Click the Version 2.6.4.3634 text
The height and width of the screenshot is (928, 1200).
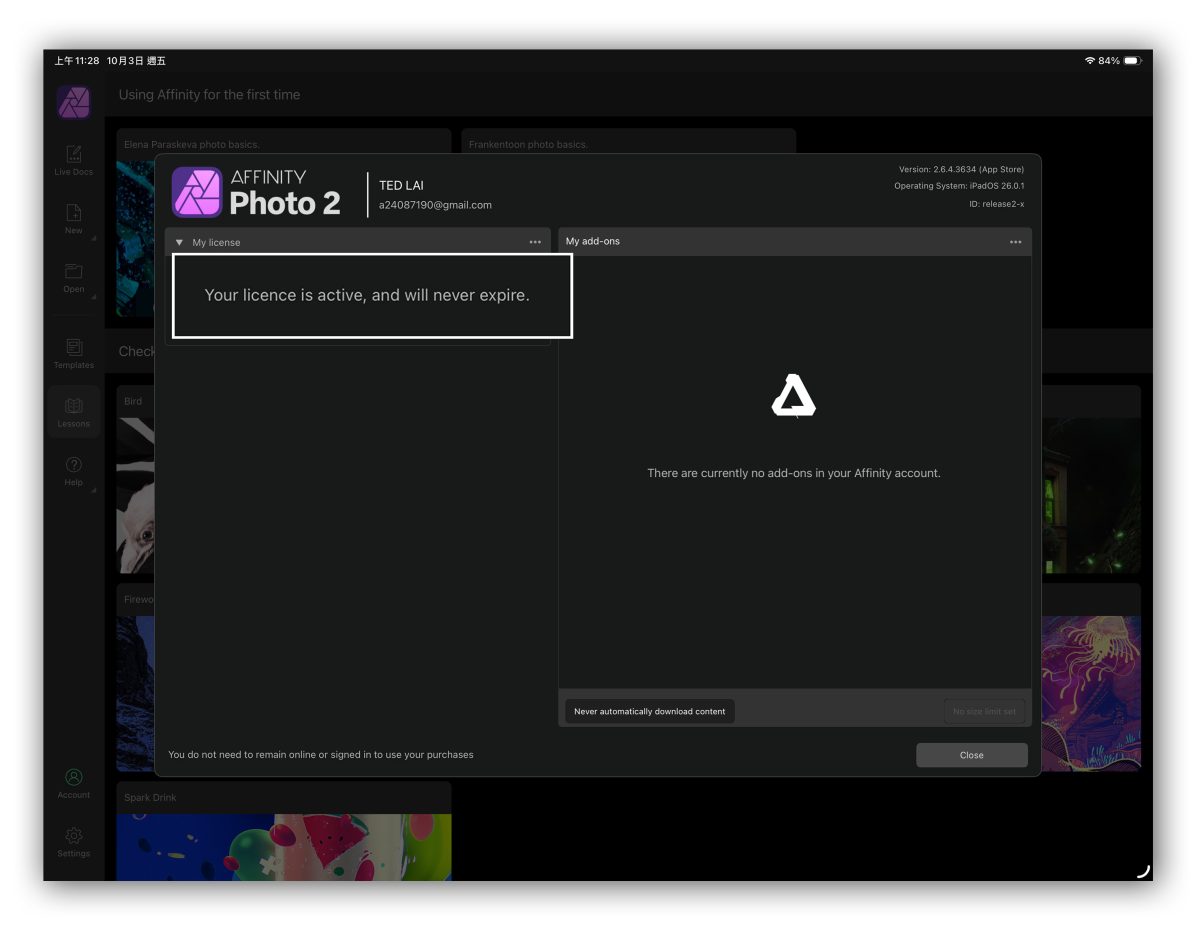pyautogui.click(x=961, y=170)
